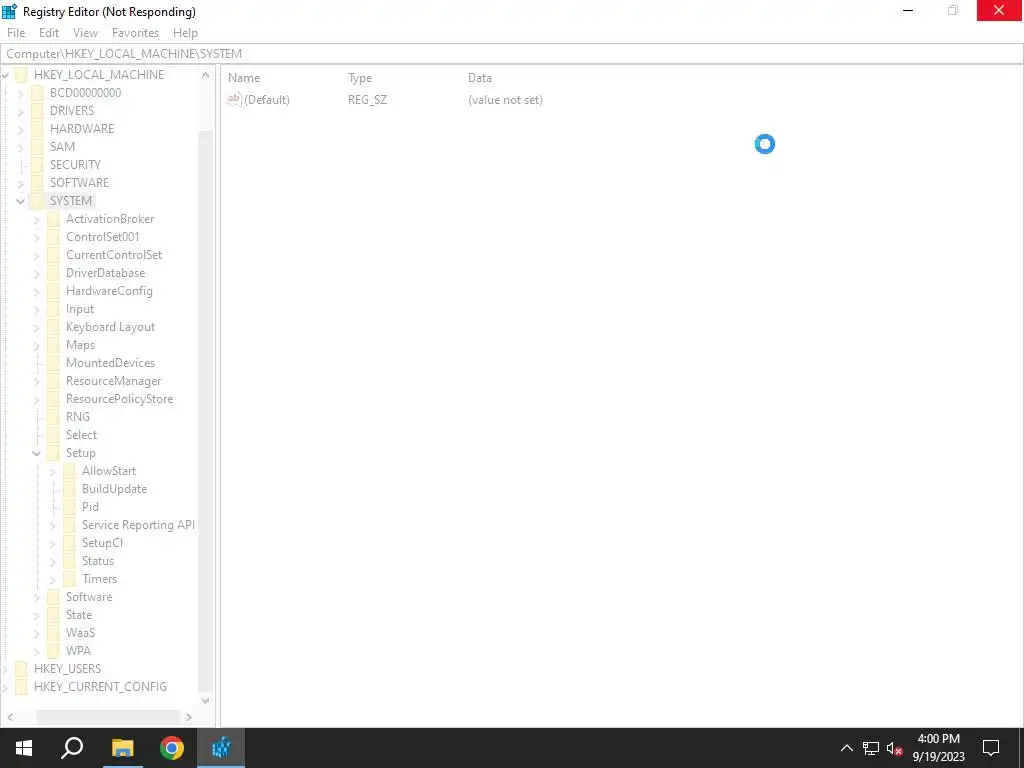Expand the HKEY_USERS hive
Screen dimensions: 1024x768
coord(5,669)
